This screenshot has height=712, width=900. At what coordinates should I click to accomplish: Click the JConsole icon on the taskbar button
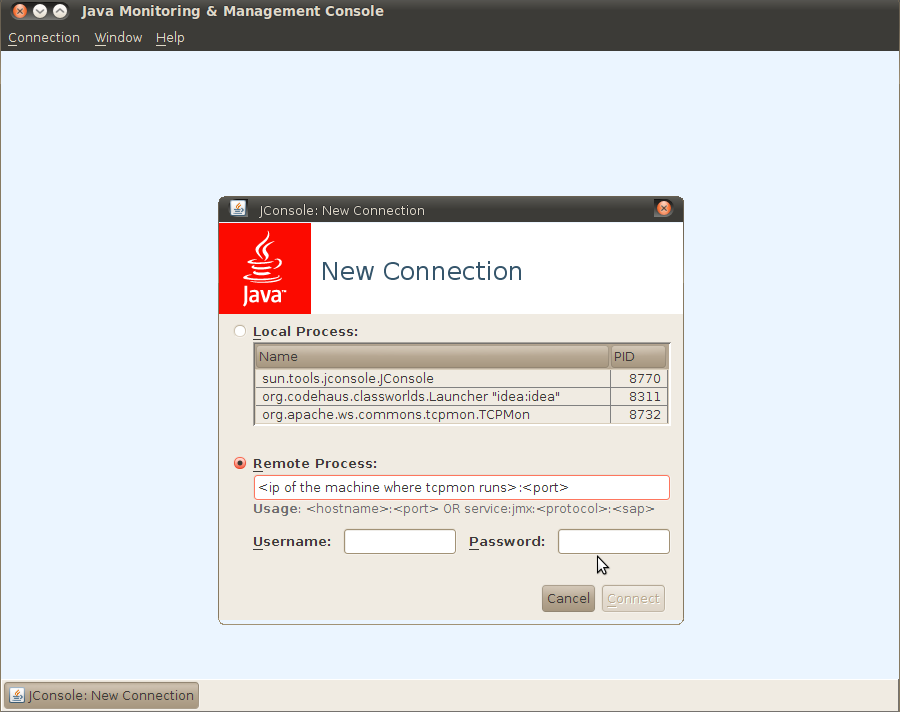[18, 695]
